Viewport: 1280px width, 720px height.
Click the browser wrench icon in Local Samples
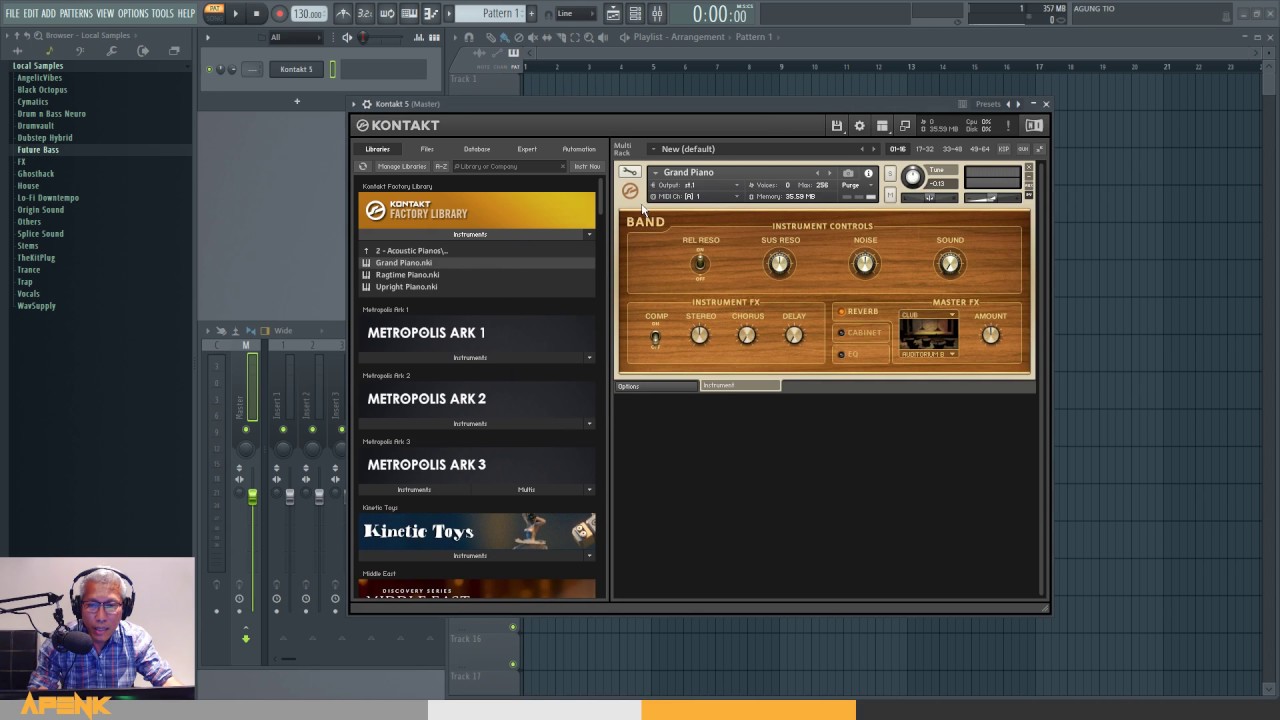pyautogui.click(x=111, y=50)
